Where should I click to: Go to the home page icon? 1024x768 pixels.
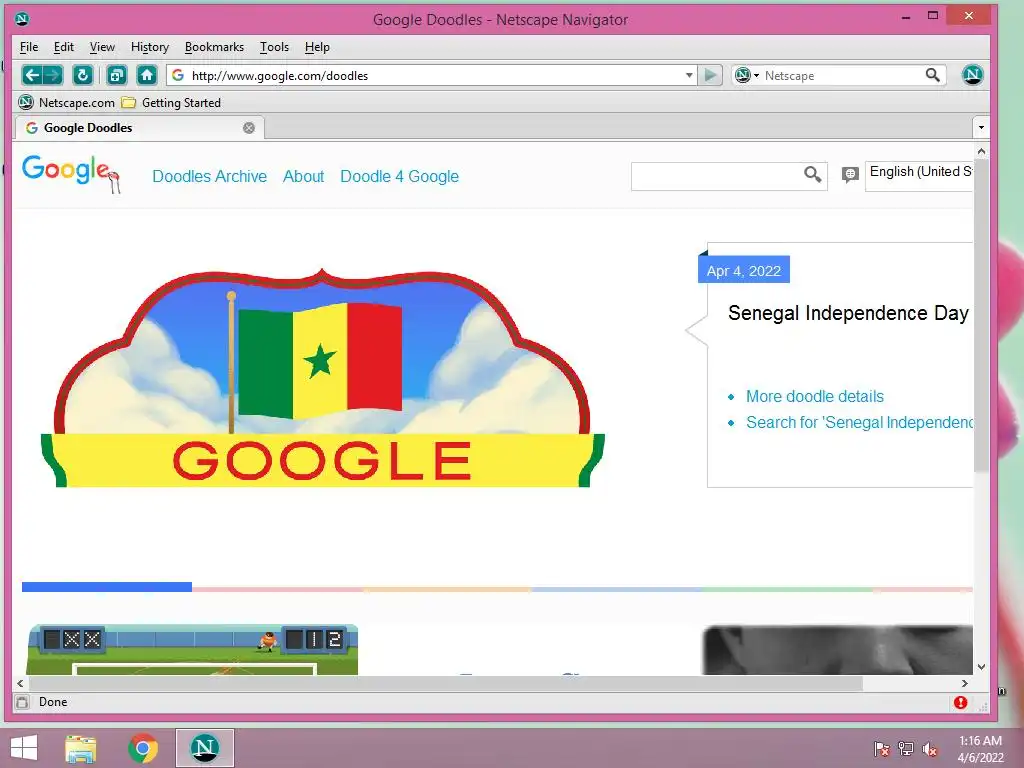coord(147,75)
